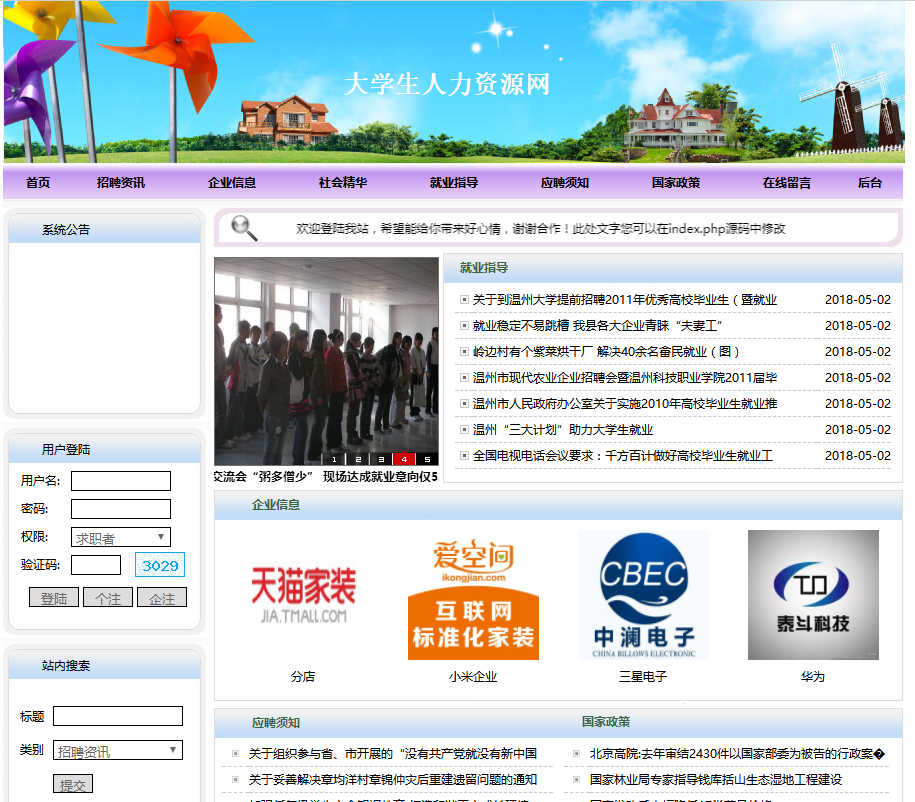This screenshot has height=802, width=915.
Task: Click the 企注 registration button
Action: tap(162, 598)
